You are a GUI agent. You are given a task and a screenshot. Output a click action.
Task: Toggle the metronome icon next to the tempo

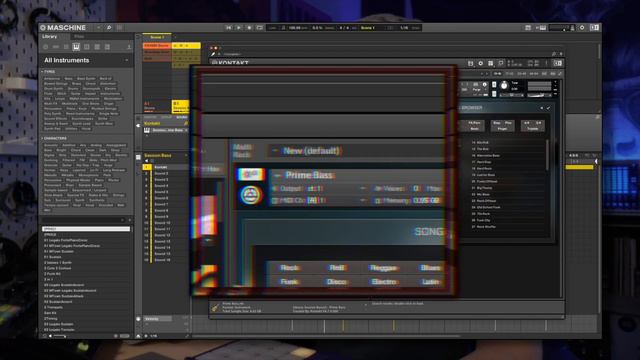click(x=283, y=28)
